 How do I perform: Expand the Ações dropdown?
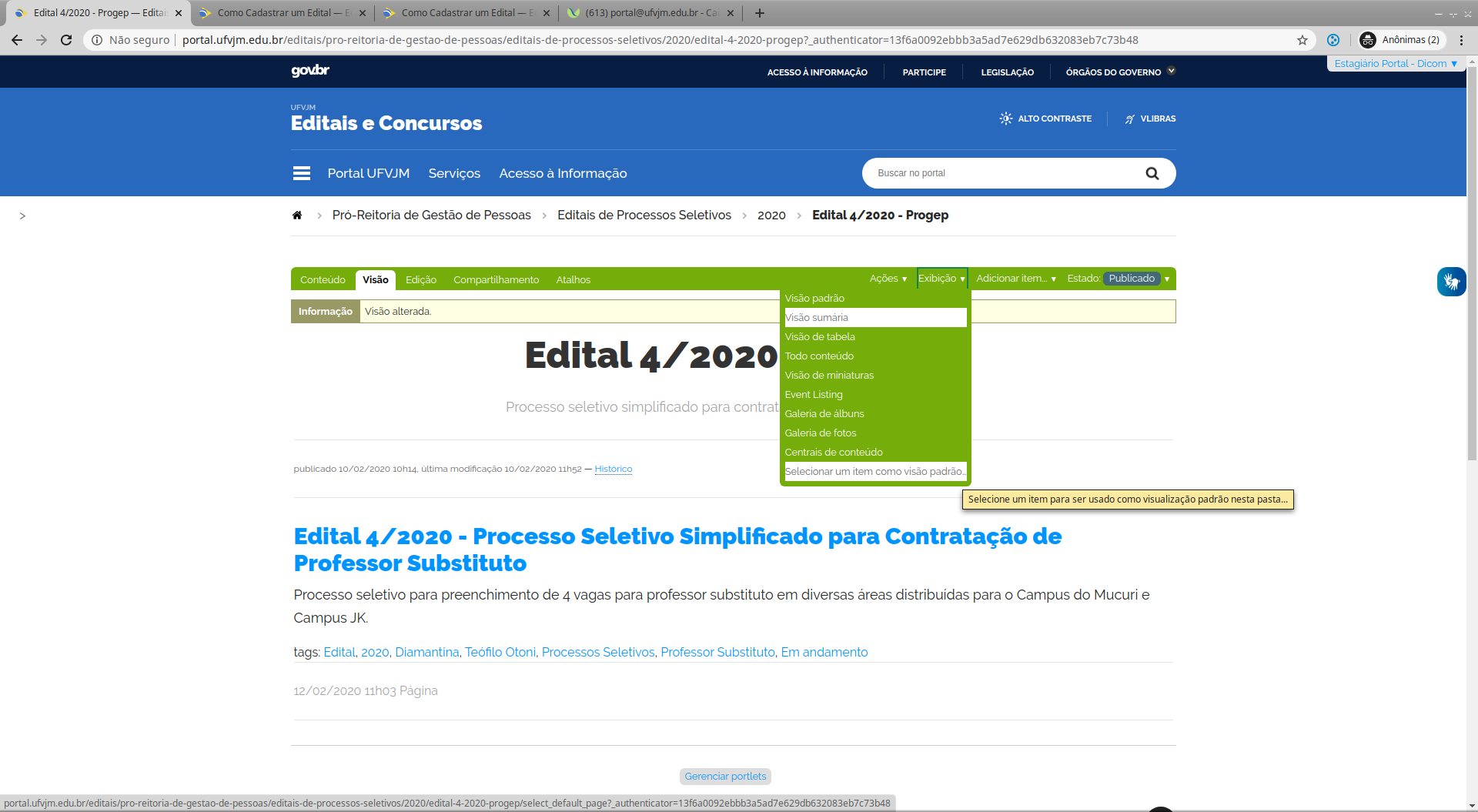888,279
